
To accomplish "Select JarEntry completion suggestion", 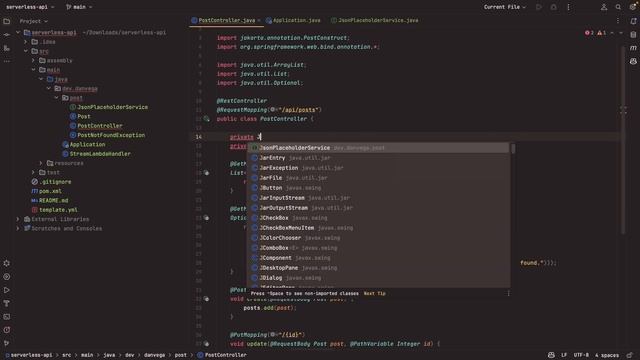I will click(x=378, y=158).
